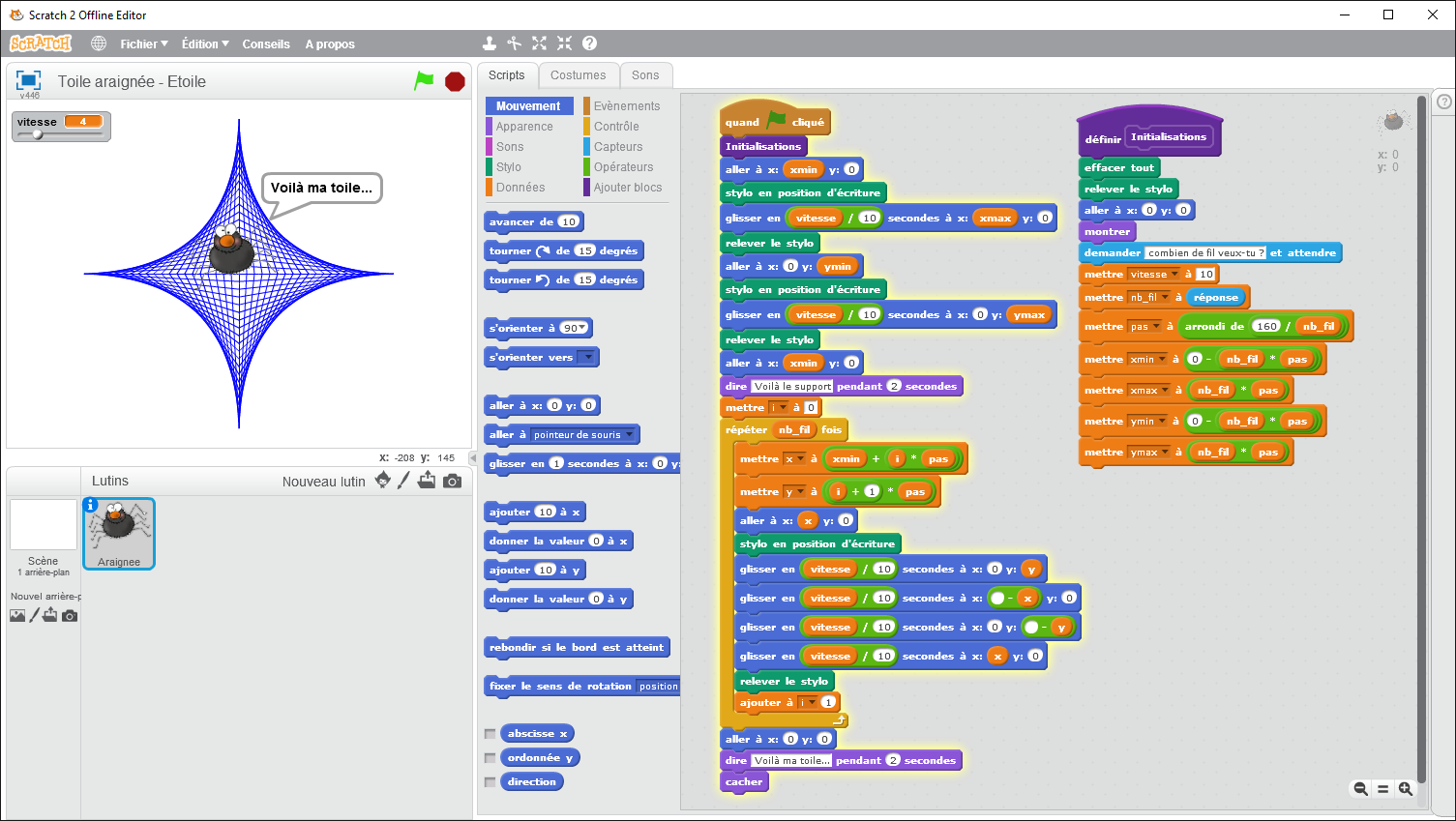Screen dimensions: 1456x821
Task: Click the vitesse slider handle on stage
Action: pos(38,134)
